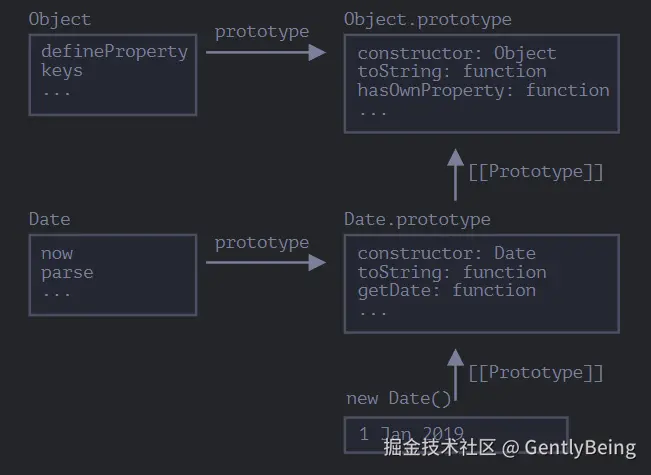Click the "Object" heading at top left

pos(59,19)
